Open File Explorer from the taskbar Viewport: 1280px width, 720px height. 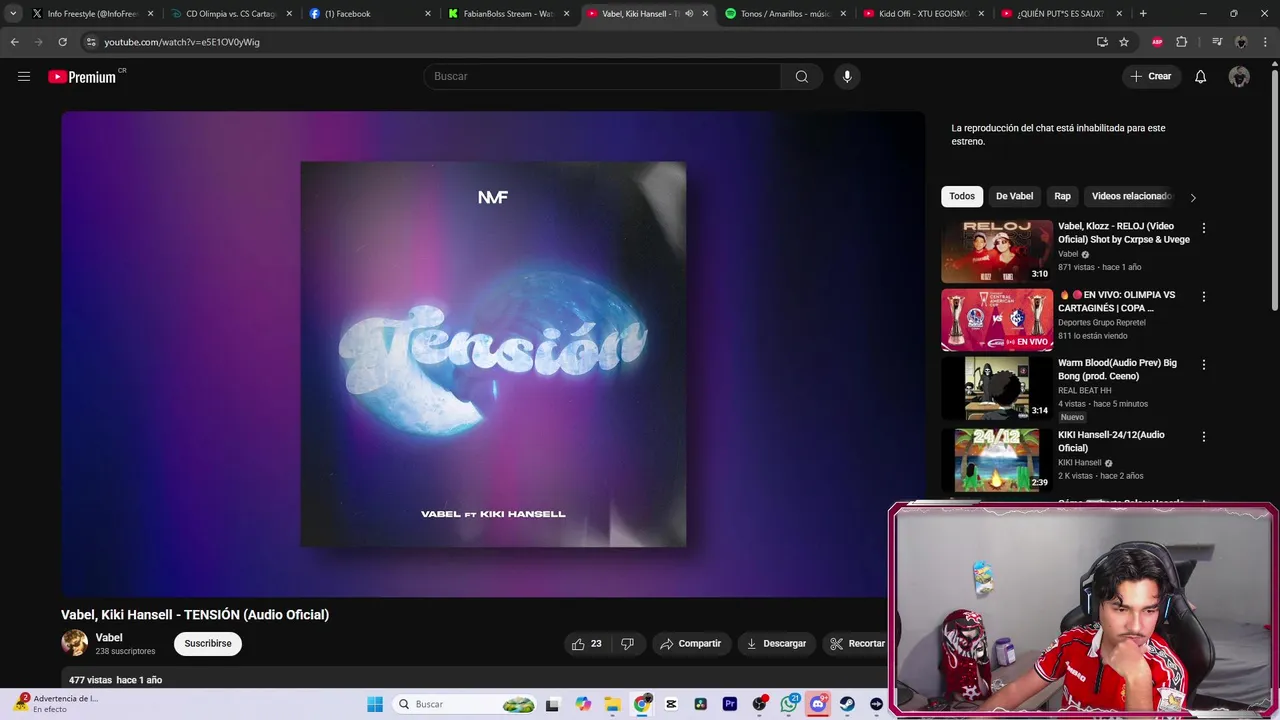(612, 704)
